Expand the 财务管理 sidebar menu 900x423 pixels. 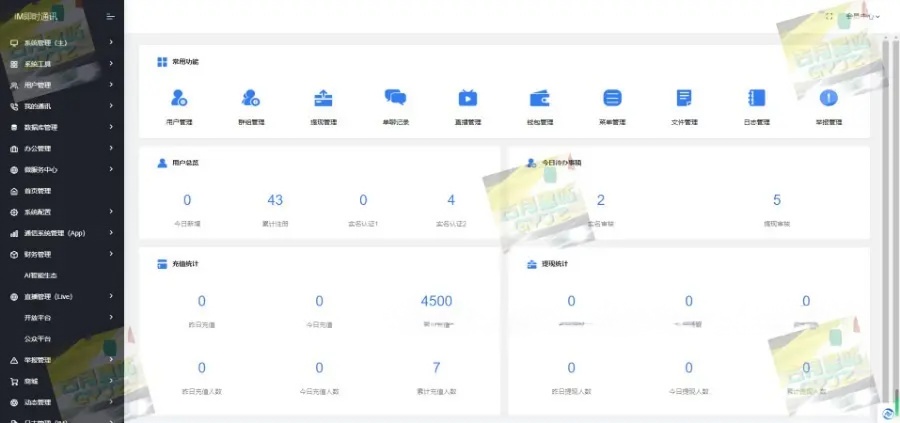[60, 254]
